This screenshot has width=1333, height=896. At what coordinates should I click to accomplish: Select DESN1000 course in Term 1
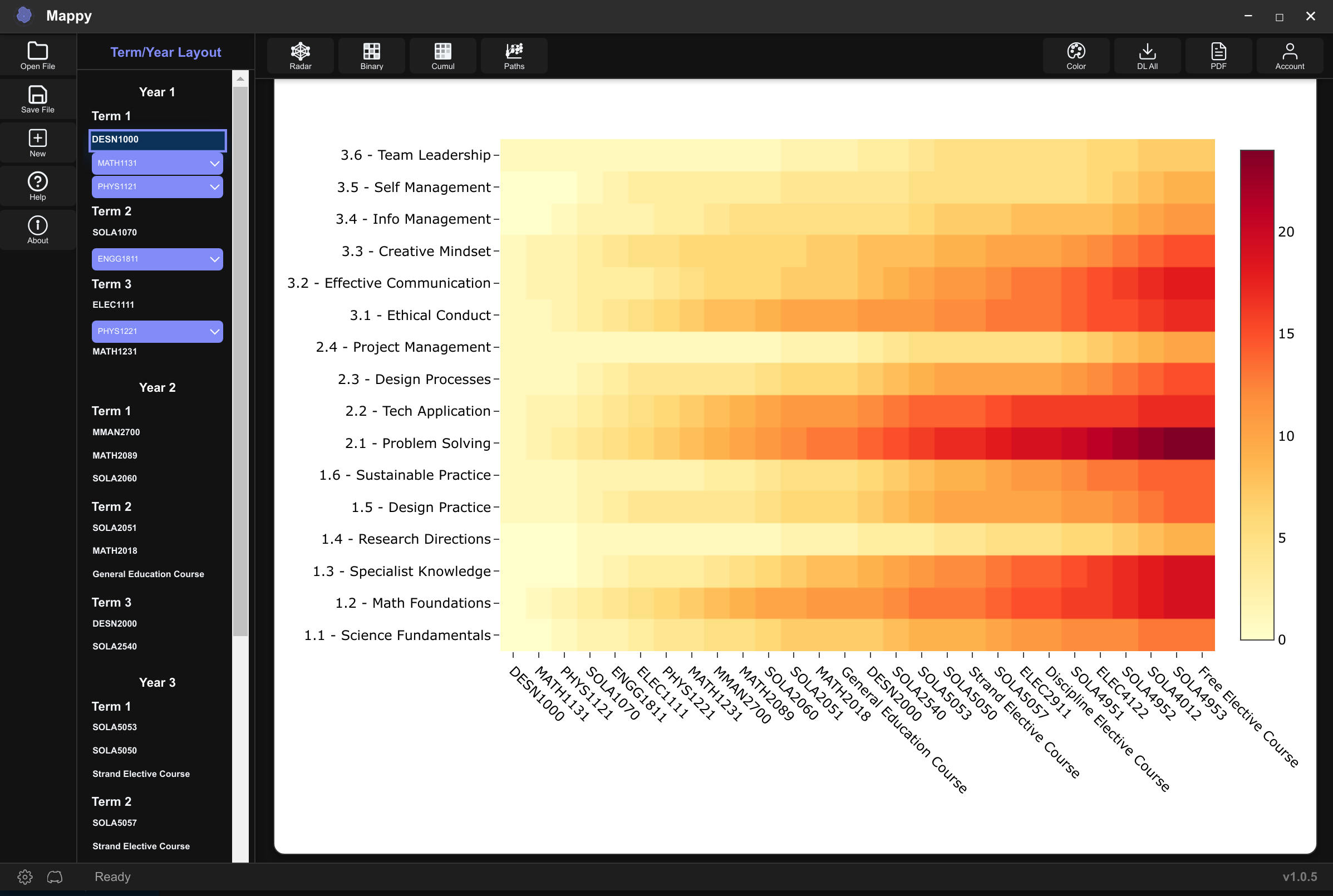[x=156, y=138]
